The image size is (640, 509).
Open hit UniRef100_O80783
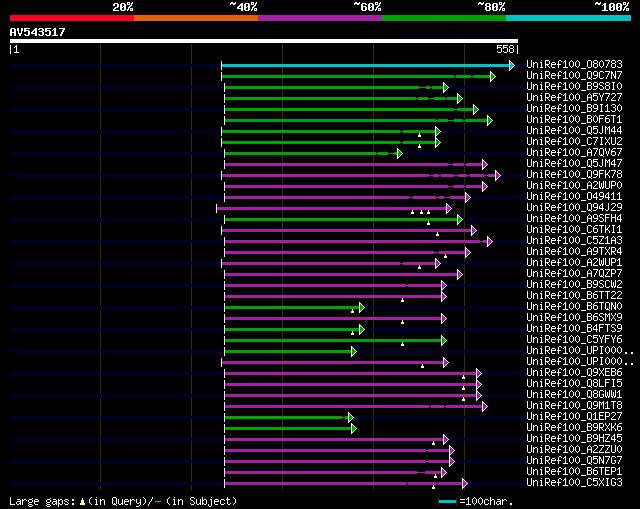pyautogui.click(x=574, y=64)
